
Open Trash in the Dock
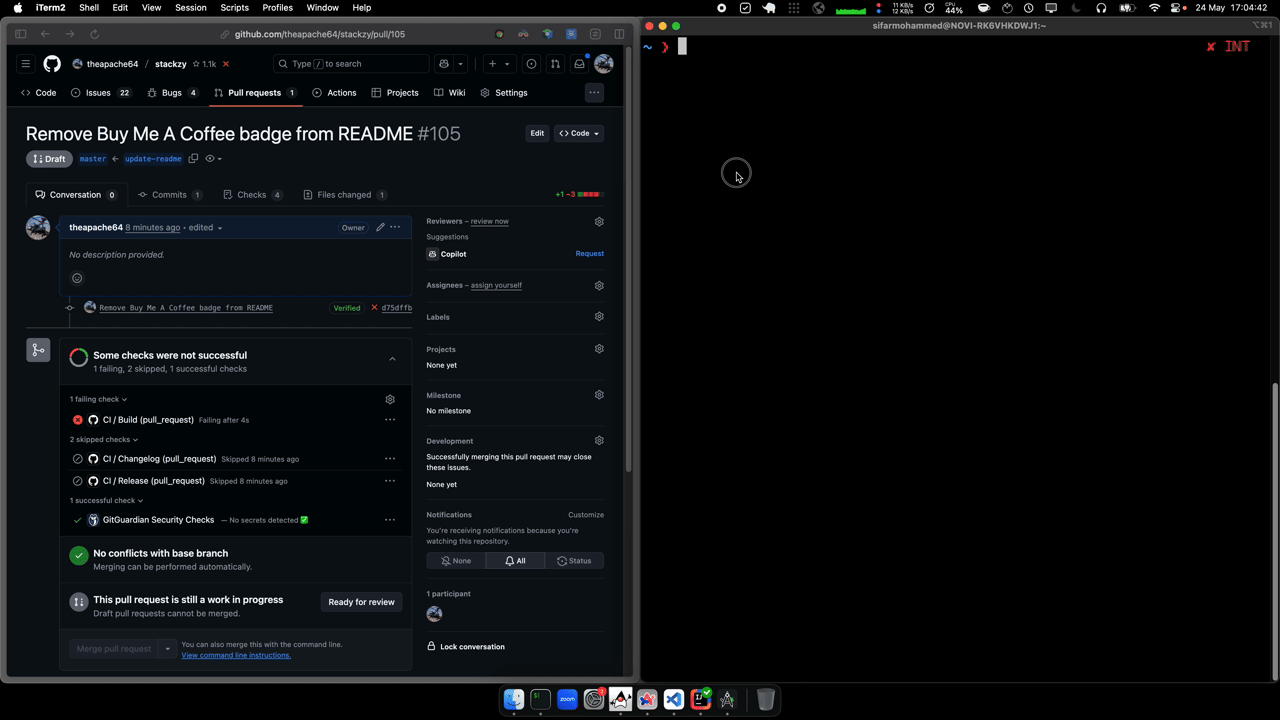pos(765,699)
